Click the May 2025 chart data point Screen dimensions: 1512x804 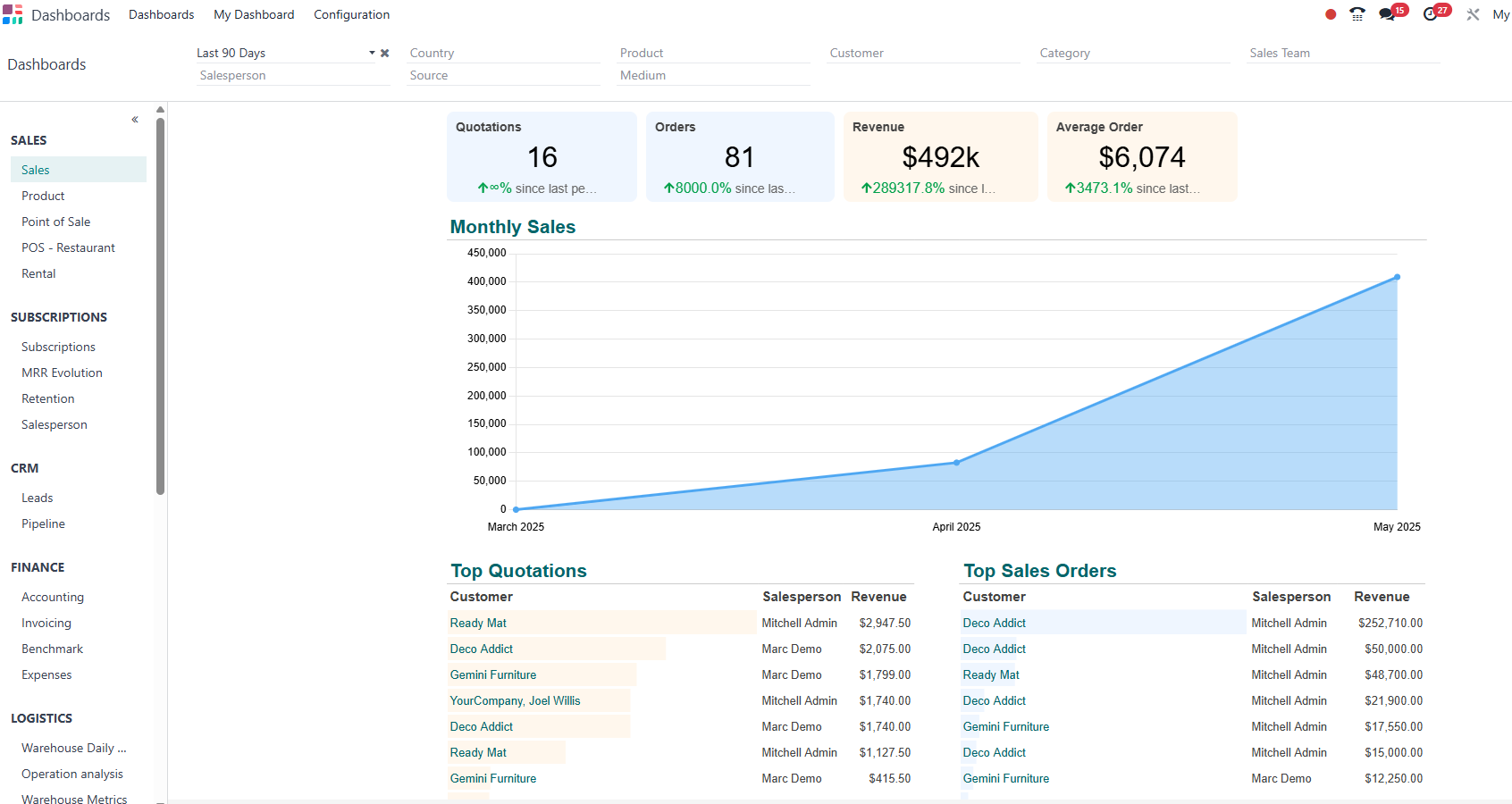point(1397,277)
